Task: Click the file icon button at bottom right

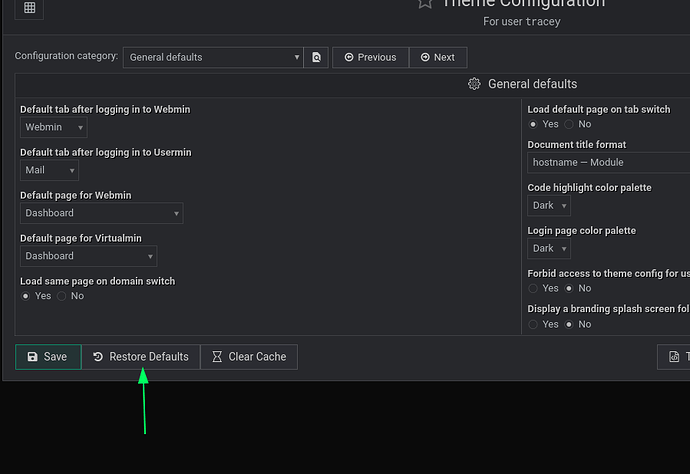Action: (674, 357)
